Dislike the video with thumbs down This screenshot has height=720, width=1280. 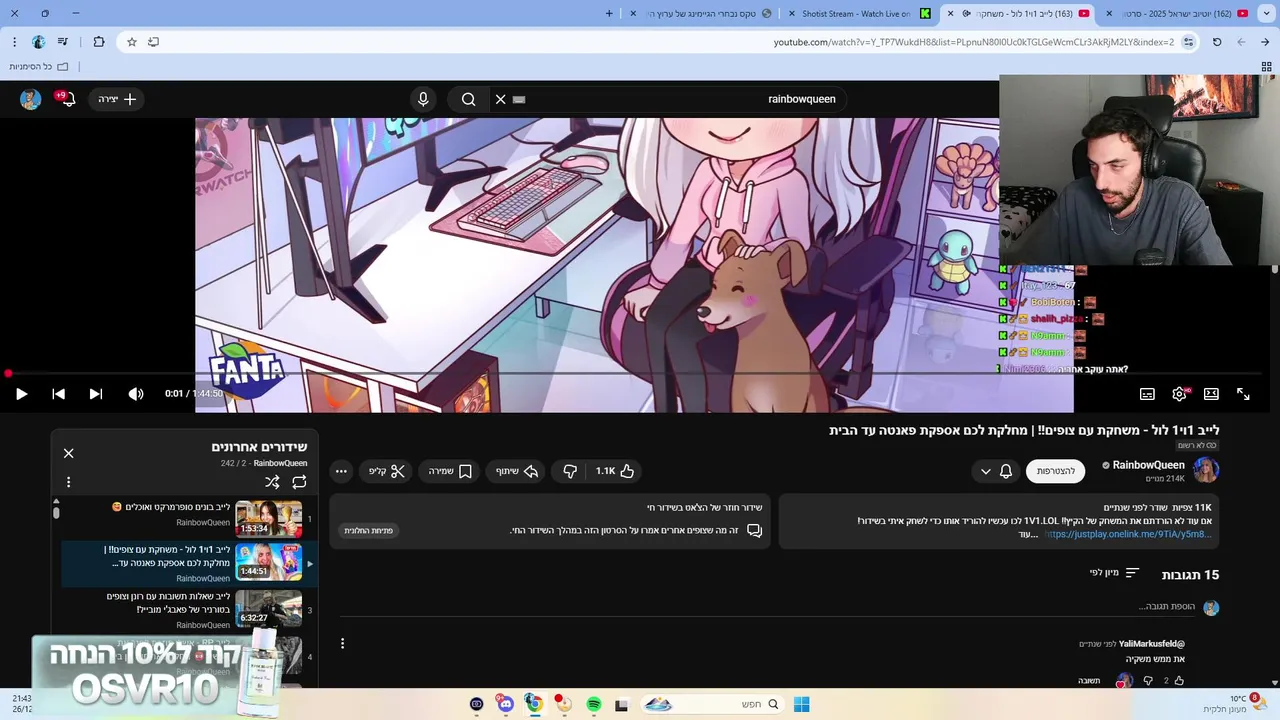(570, 471)
